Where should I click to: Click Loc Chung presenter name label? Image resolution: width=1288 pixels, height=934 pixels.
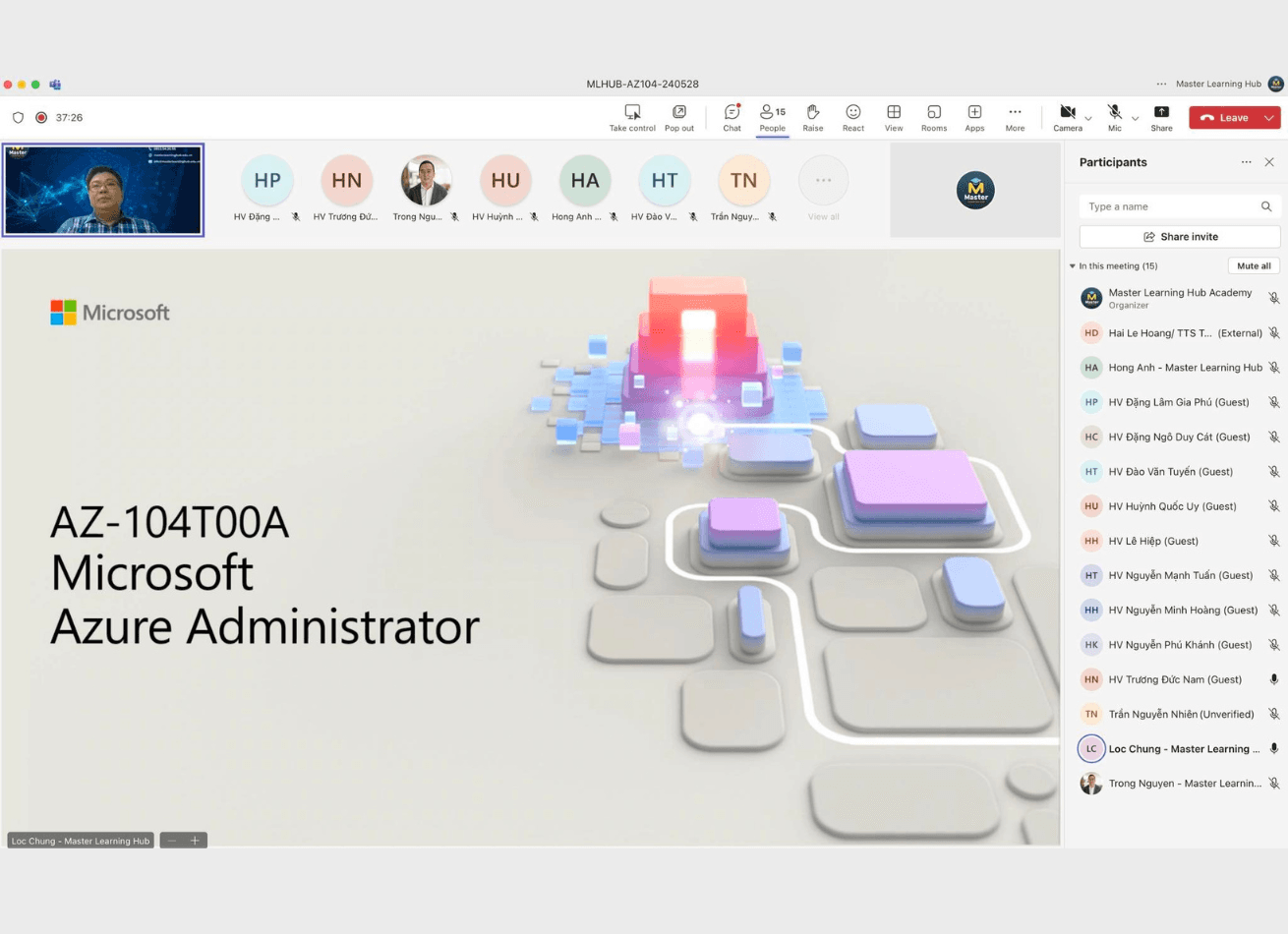click(x=81, y=841)
